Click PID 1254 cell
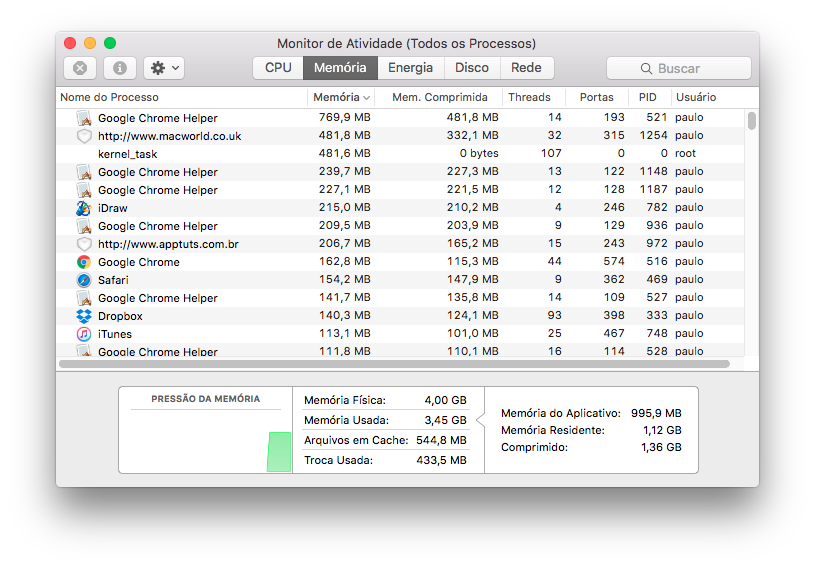This screenshot has width=815, height=567. click(x=653, y=135)
